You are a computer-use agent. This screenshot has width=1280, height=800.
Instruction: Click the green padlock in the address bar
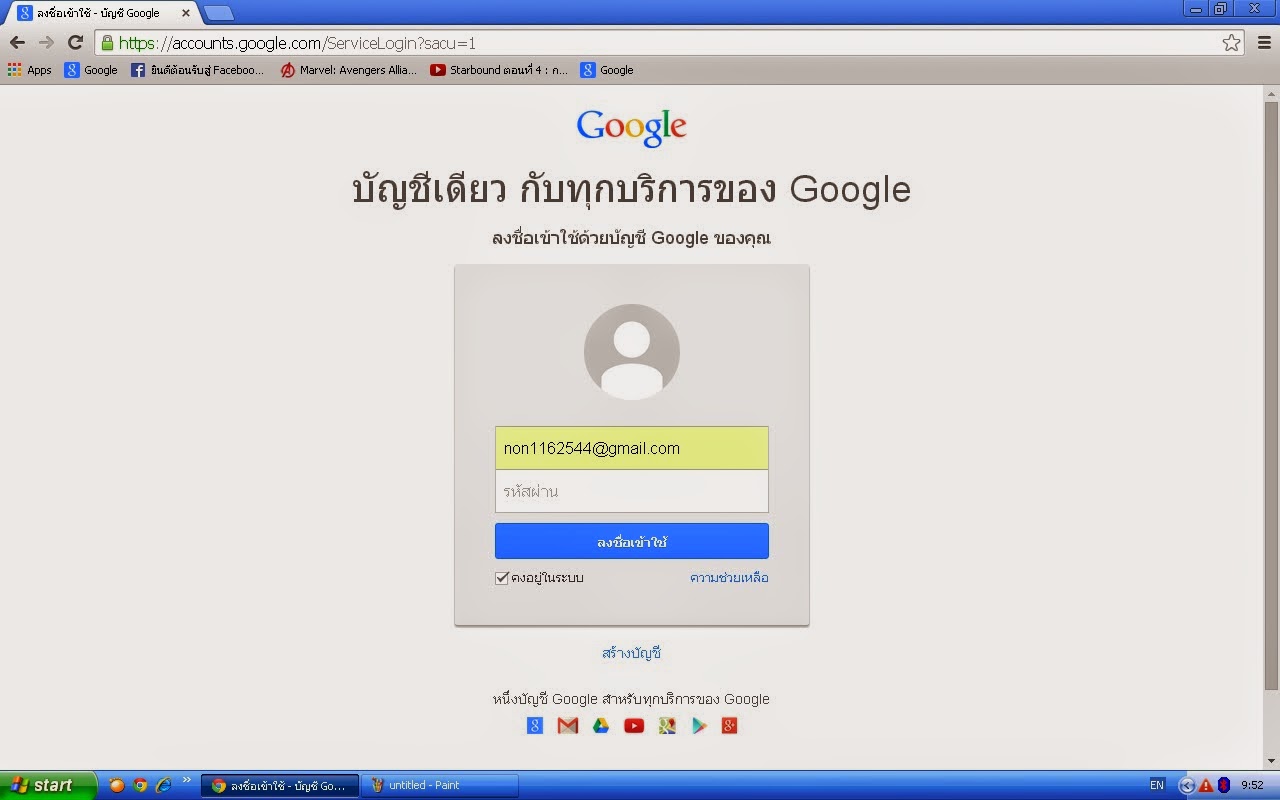(x=107, y=43)
